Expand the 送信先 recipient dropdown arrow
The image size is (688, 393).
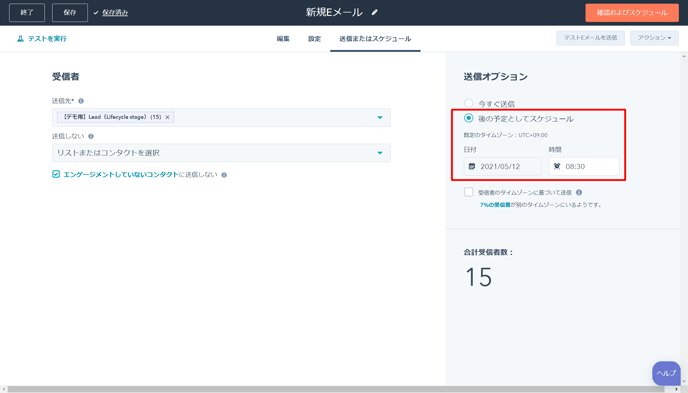coord(380,118)
